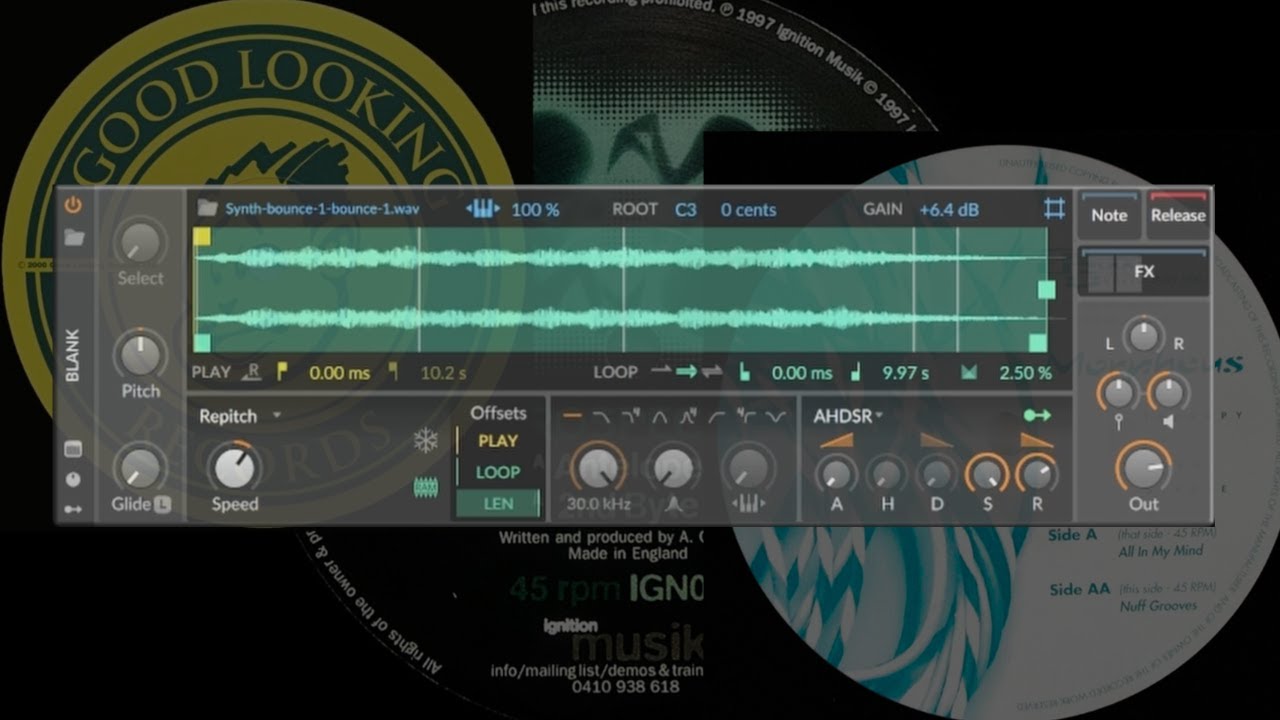The image size is (1280, 720).
Task: Open the AHDSR envelope type dropdown
Action: tap(849, 416)
